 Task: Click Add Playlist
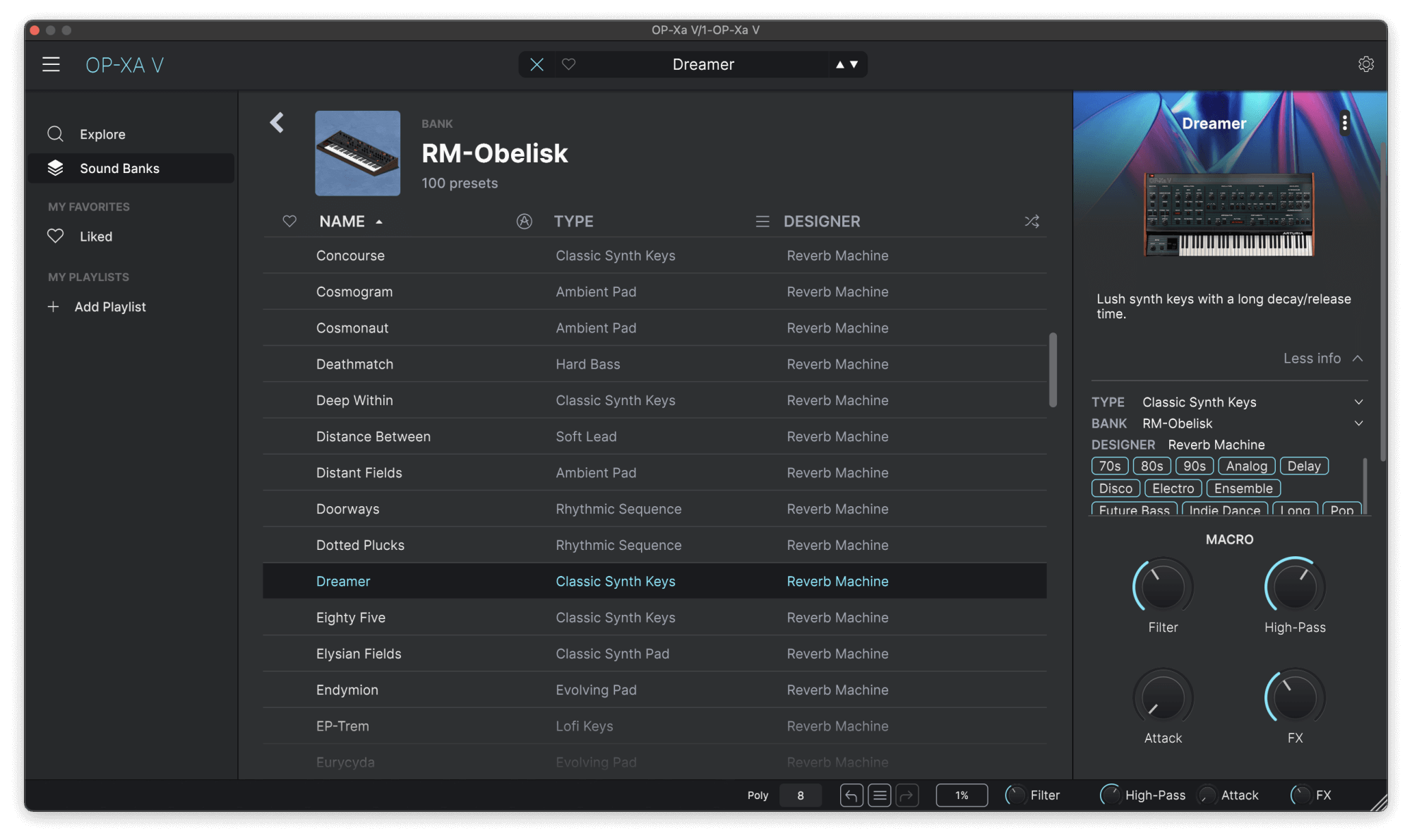point(109,307)
